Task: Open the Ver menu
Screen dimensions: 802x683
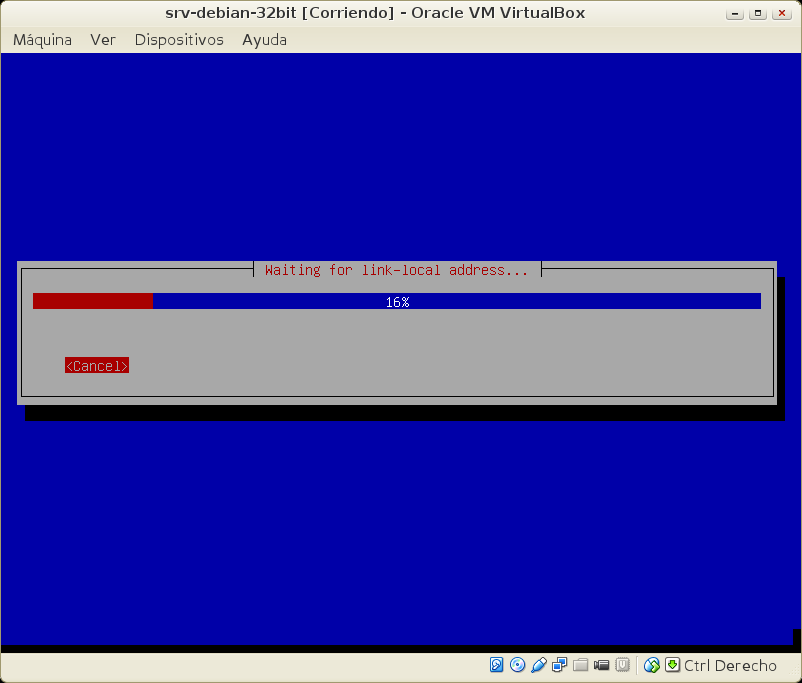Action: tap(103, 40)
